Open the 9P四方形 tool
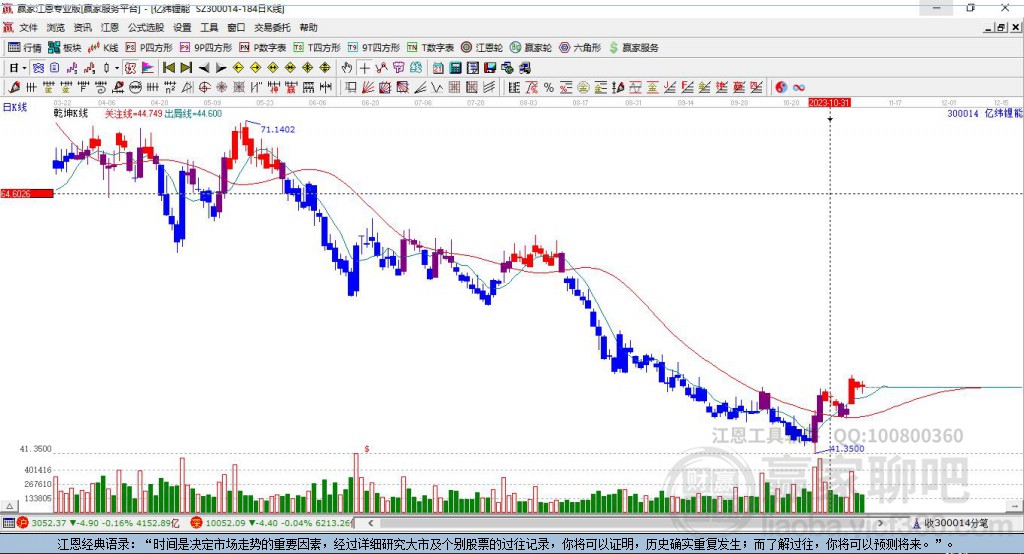 [x=206, y=48]
